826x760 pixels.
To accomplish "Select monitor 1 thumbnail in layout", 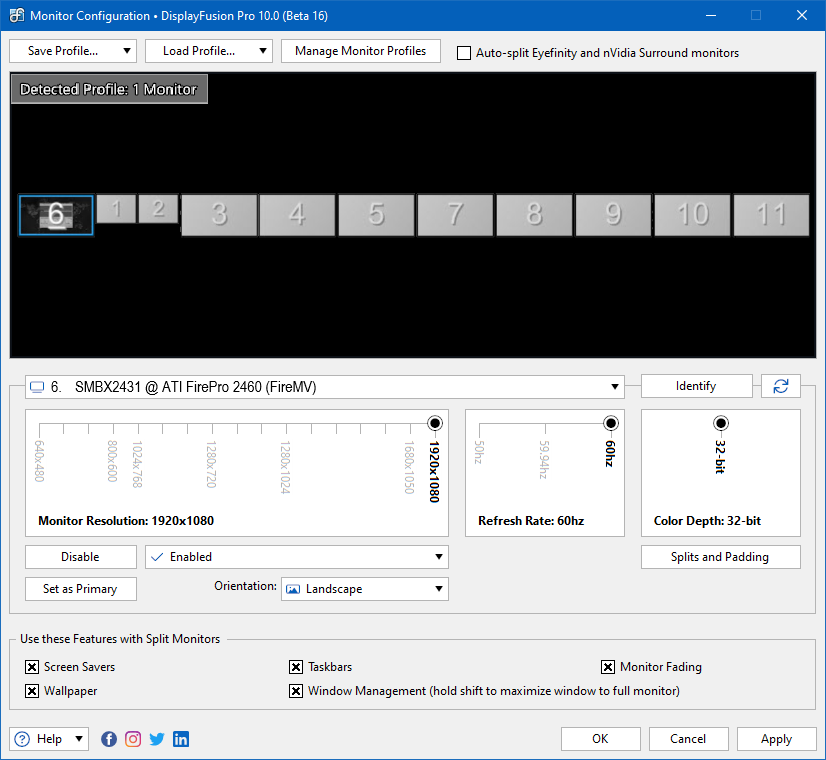I will (x=116, y=209).
